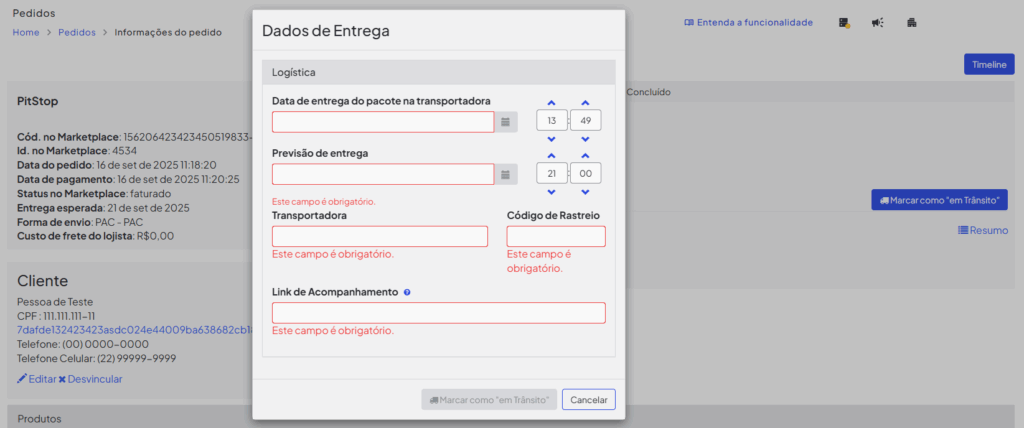Click help icon beside Link de Acompanhamento
This screenshot has width=1024, height=428.
[x=407, y=293]
